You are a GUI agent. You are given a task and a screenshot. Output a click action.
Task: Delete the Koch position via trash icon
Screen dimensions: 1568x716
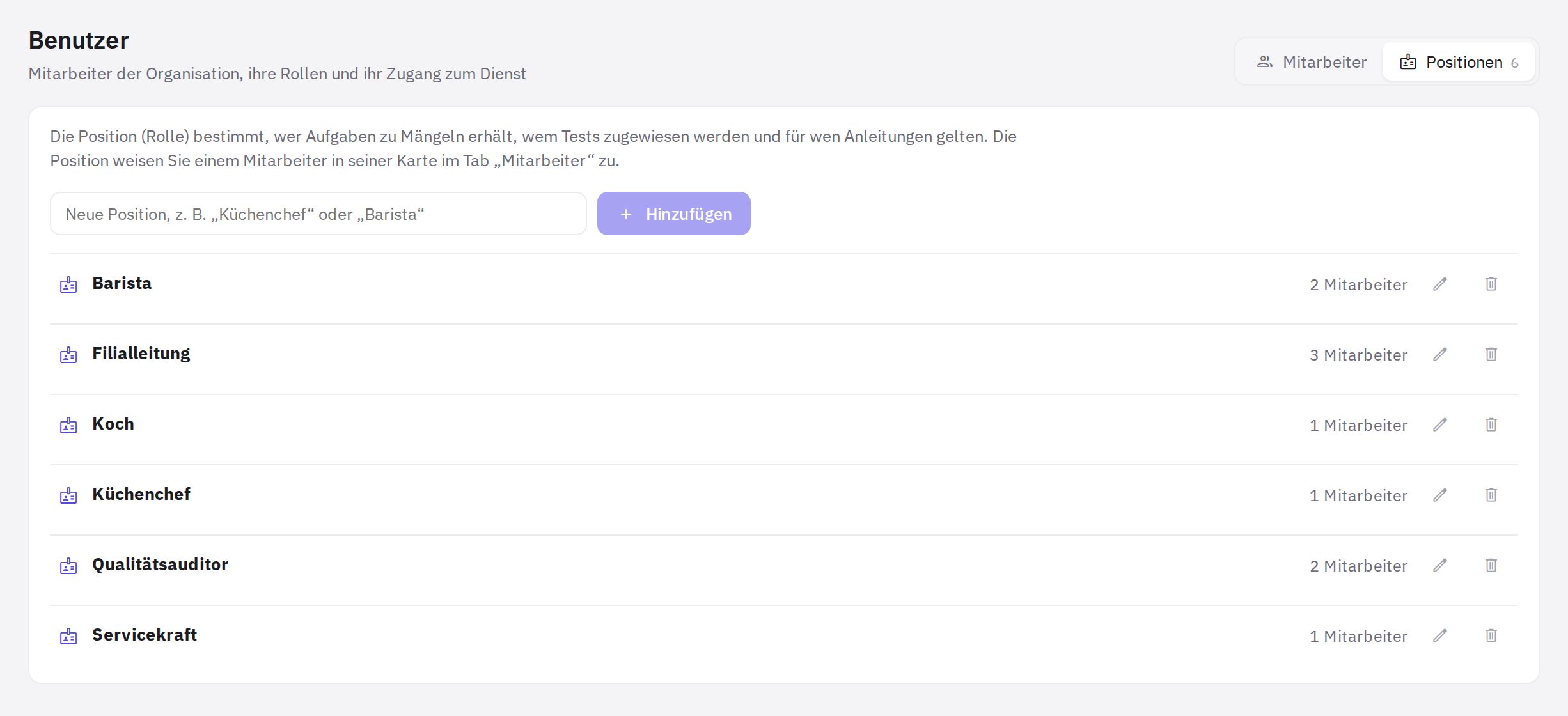click(1491, 424)
